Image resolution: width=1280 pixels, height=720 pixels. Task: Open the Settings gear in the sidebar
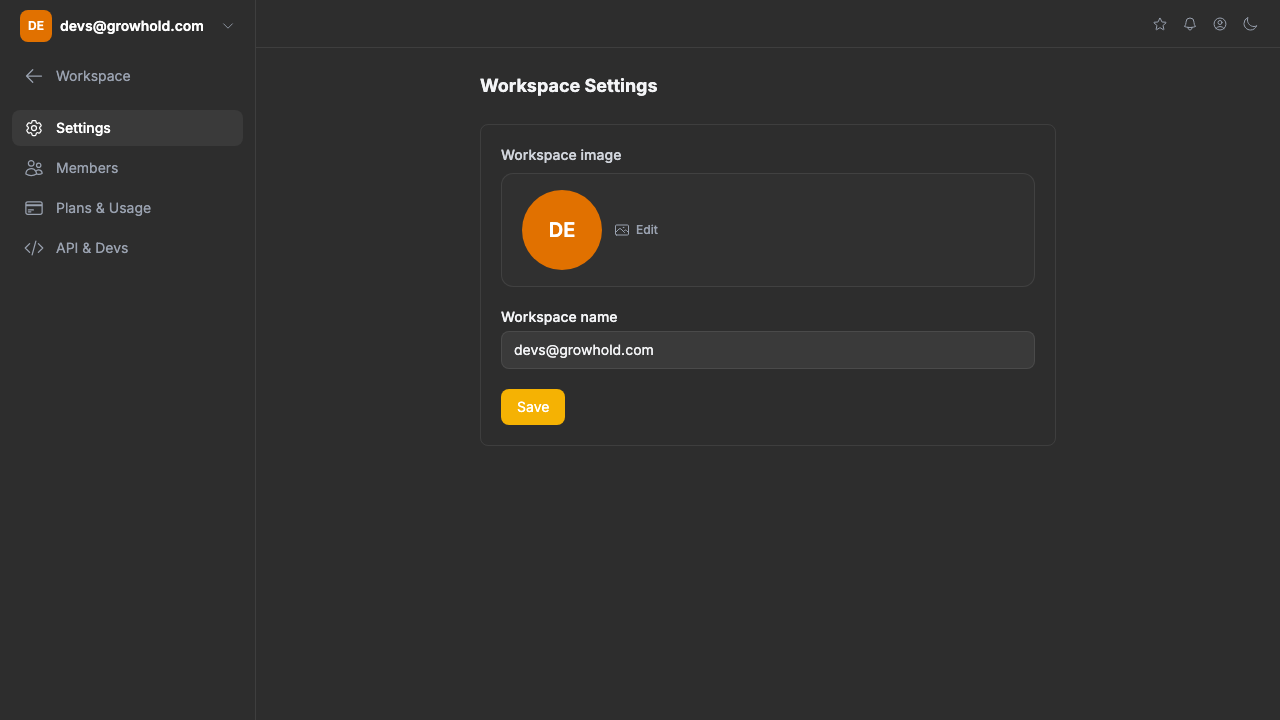[x=34, y=128]
